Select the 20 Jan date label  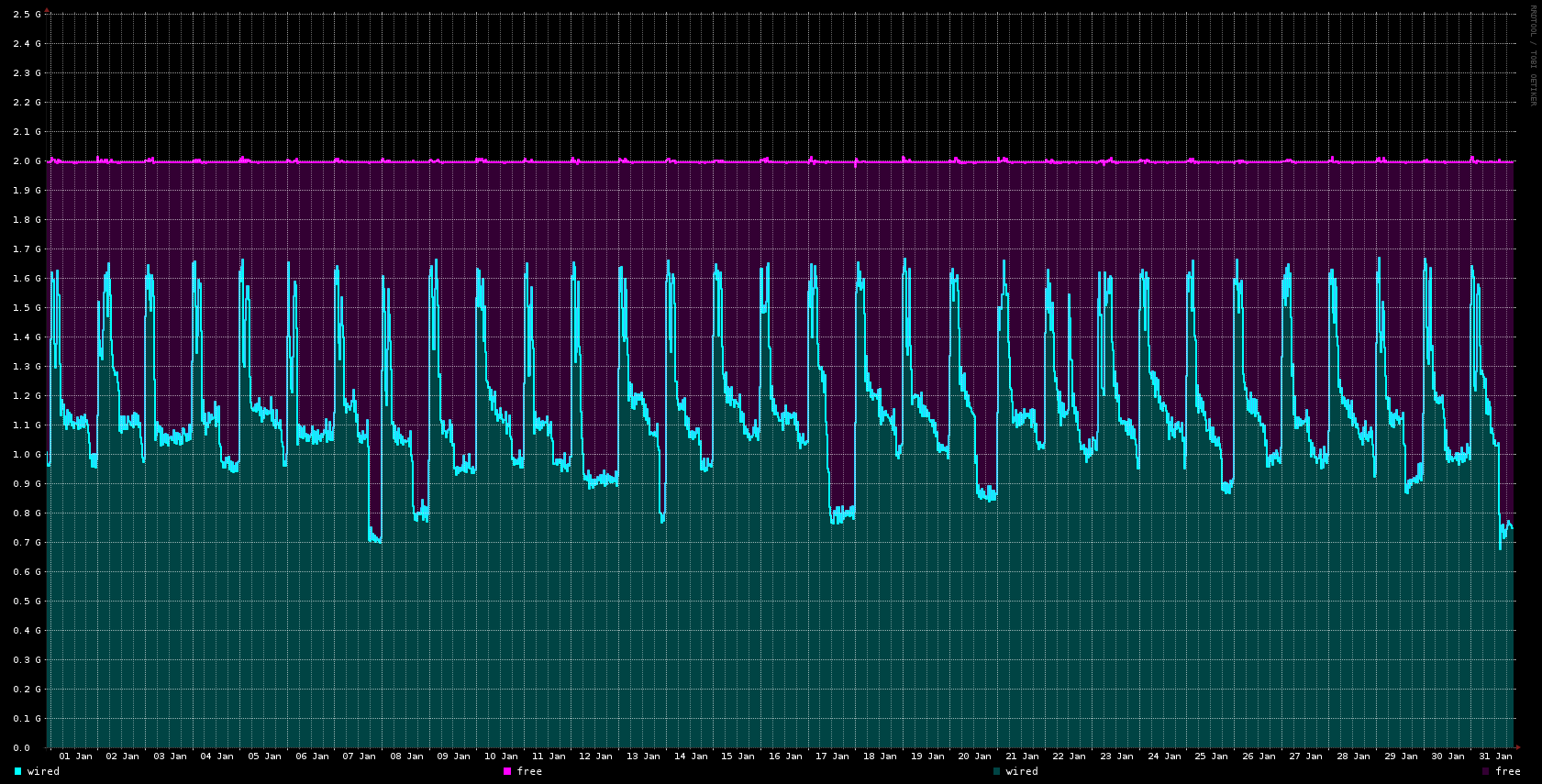pos(975,756)
